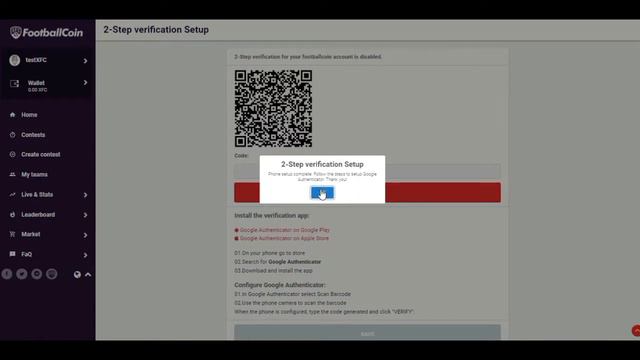The width and height of the screenshot is (640, 360).
Task: Click the language globe icon
Action: click(77, 274)
